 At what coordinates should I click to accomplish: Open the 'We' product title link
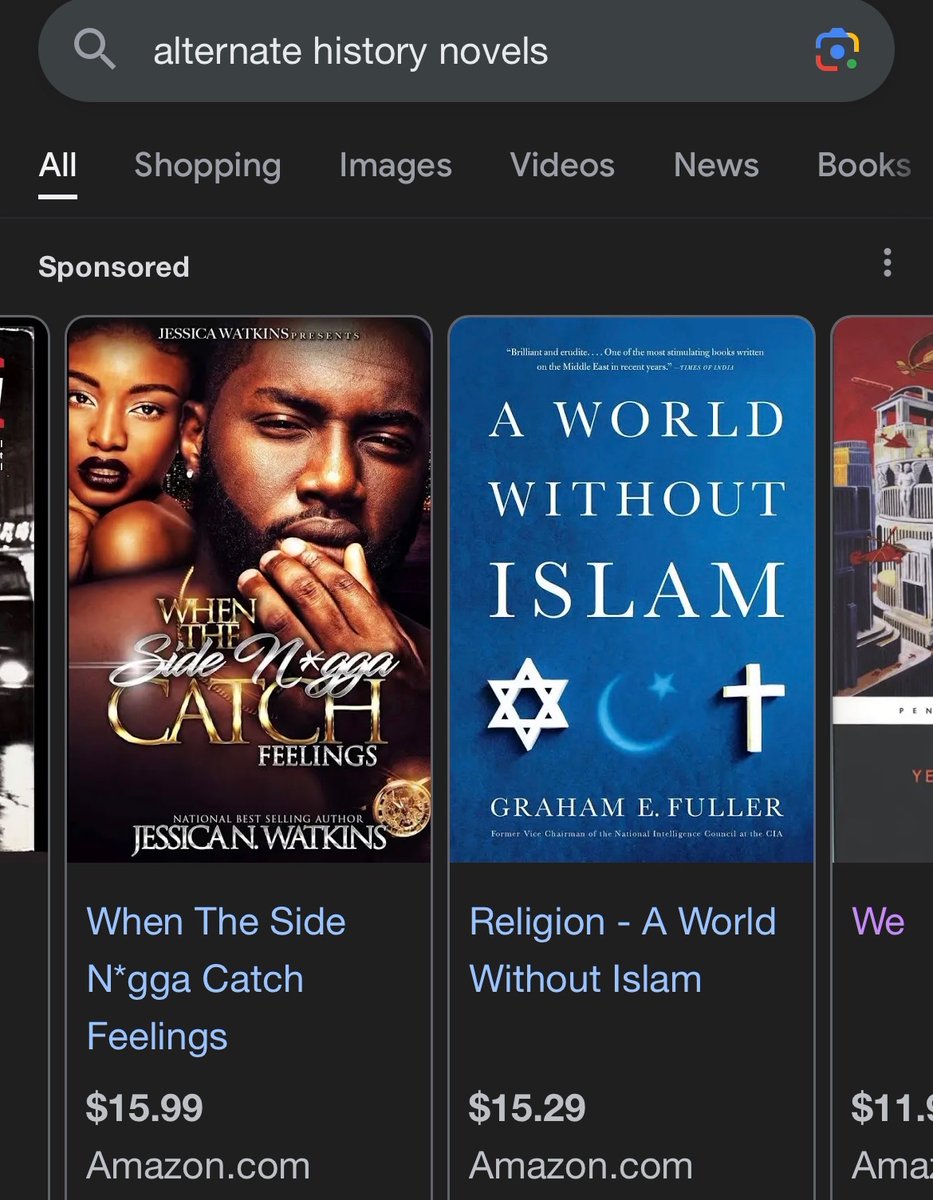tap(878, 922)
